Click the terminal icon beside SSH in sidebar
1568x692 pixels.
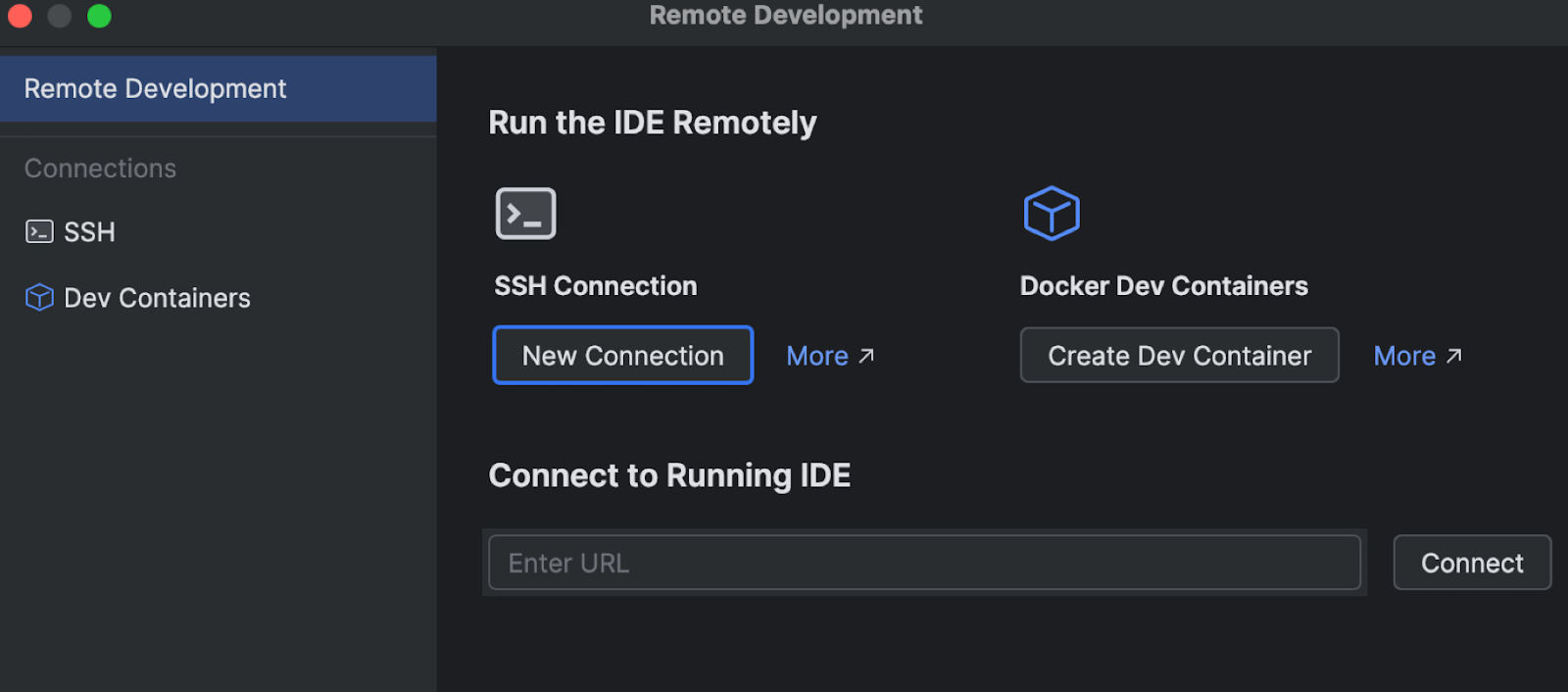[39, 232]
